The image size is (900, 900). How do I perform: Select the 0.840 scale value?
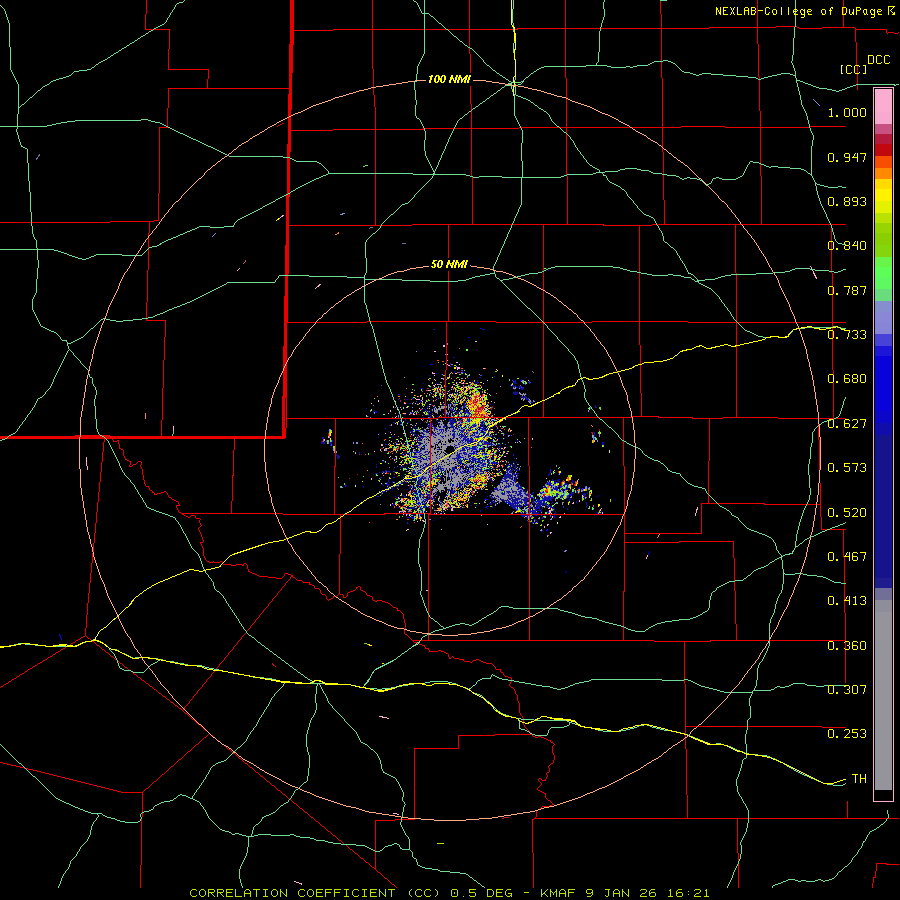(x=847, y=246)
